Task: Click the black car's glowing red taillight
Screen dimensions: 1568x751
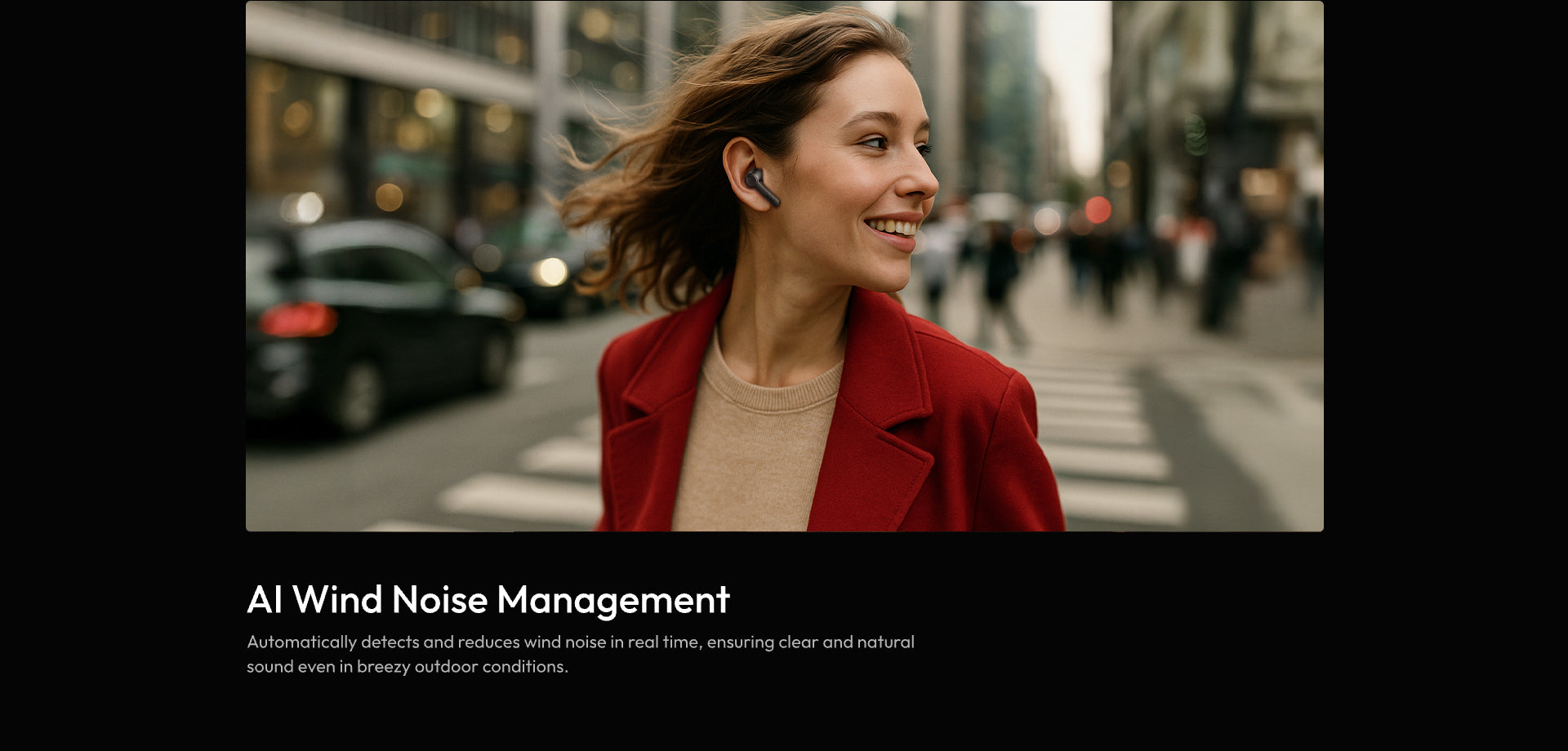Action: tap(296, 320)
